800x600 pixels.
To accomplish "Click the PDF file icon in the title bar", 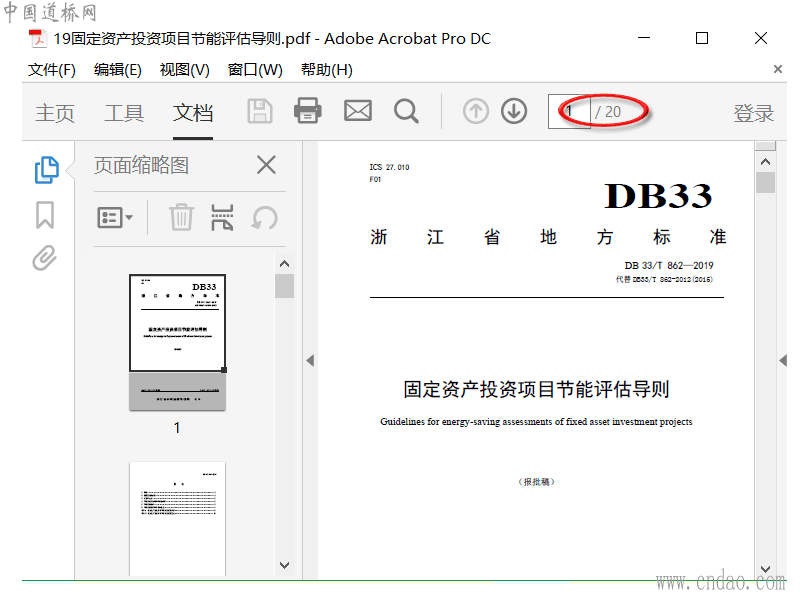I will 38,38.
